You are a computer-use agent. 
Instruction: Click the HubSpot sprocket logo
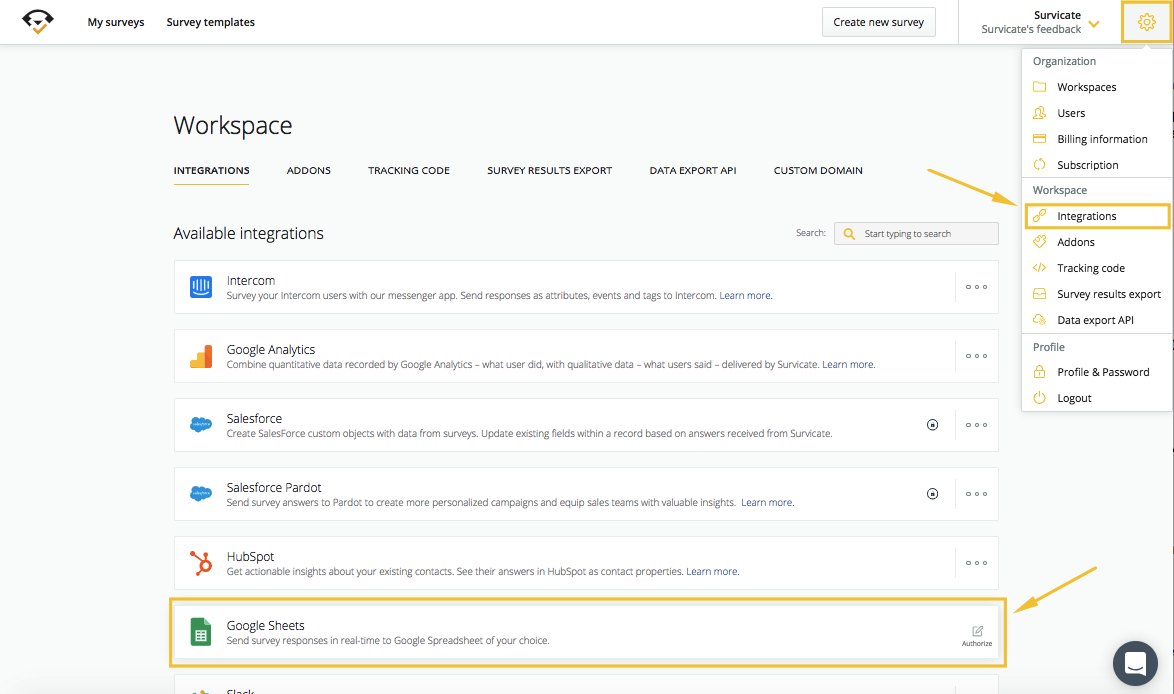coord(201,563)
